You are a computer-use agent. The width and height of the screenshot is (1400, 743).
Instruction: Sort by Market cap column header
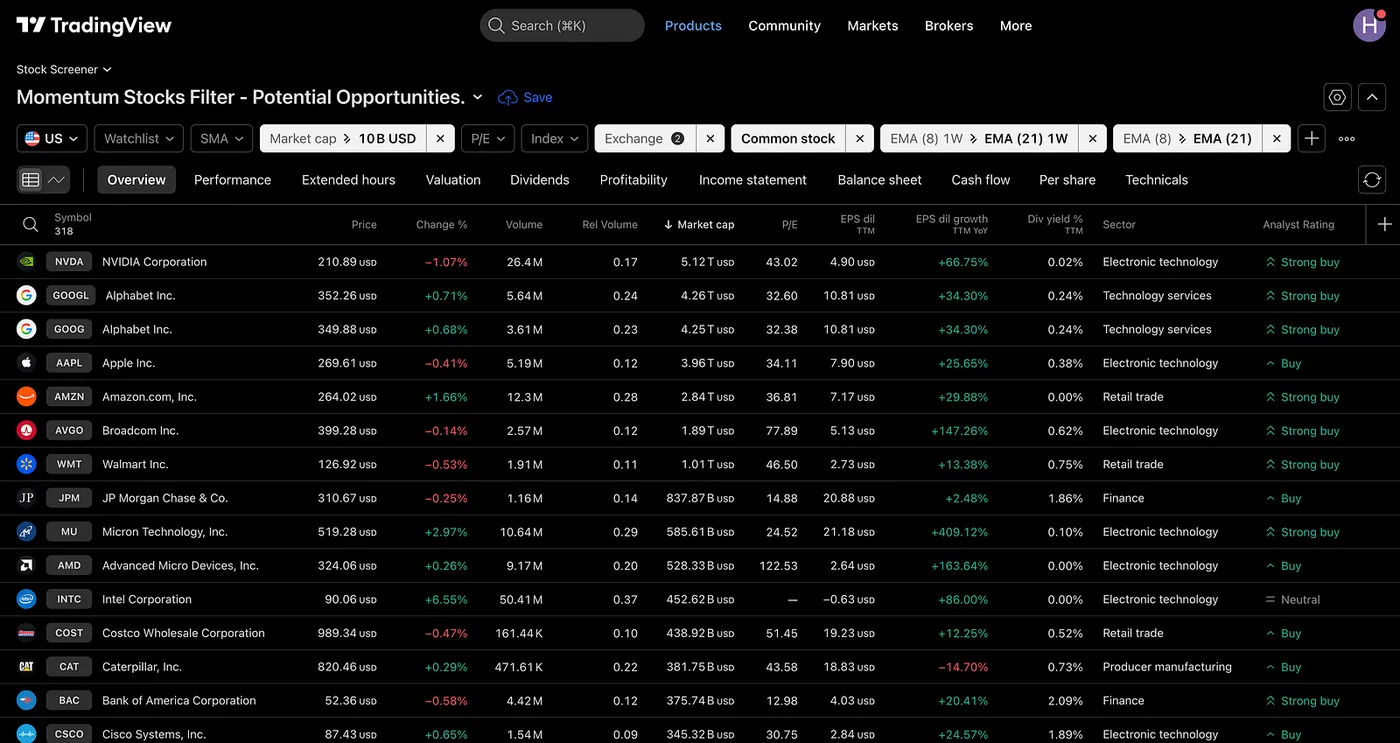[699, 224]
